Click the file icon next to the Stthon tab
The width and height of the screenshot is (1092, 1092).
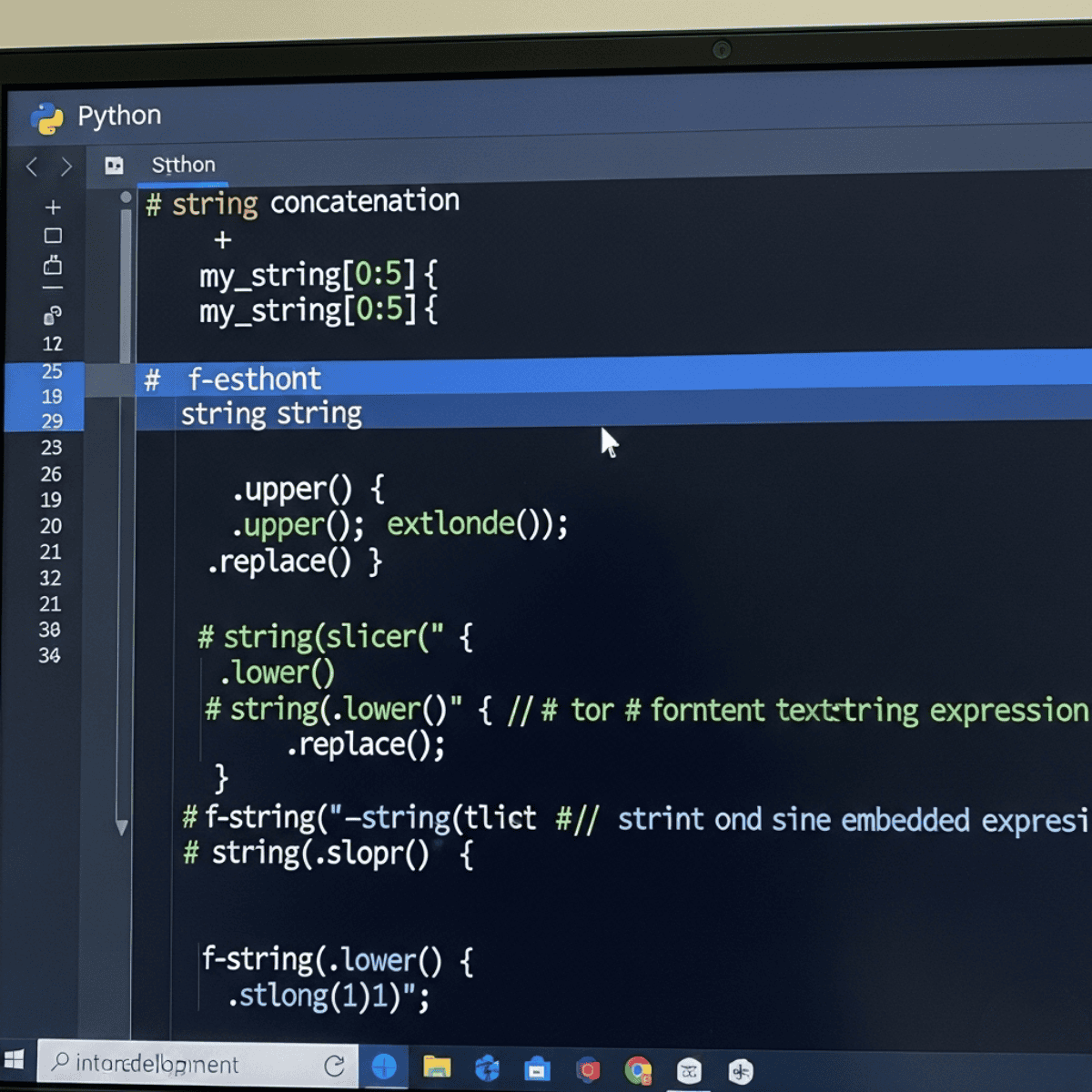pos(114,165)
